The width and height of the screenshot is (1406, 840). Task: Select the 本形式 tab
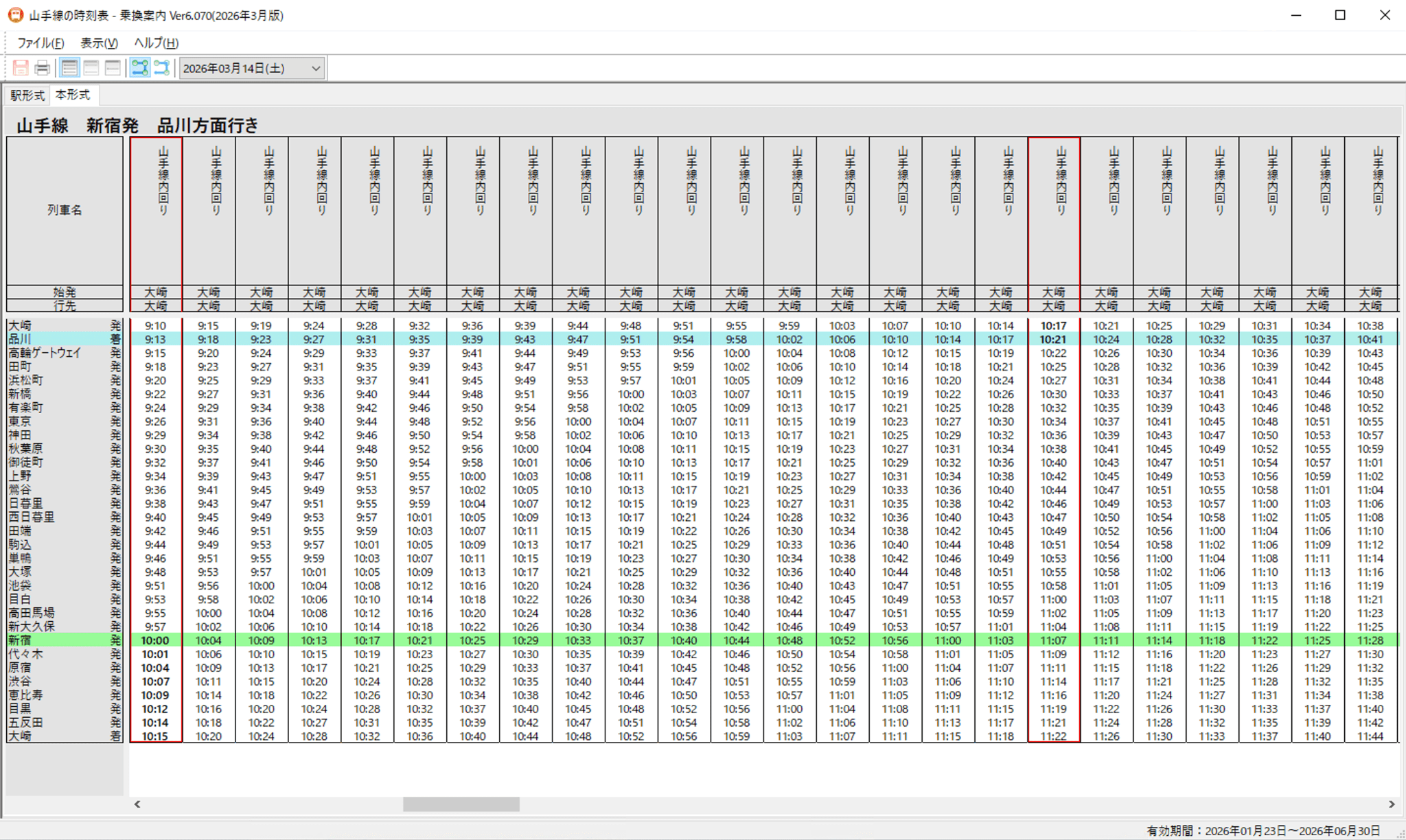tap(73, 95)
